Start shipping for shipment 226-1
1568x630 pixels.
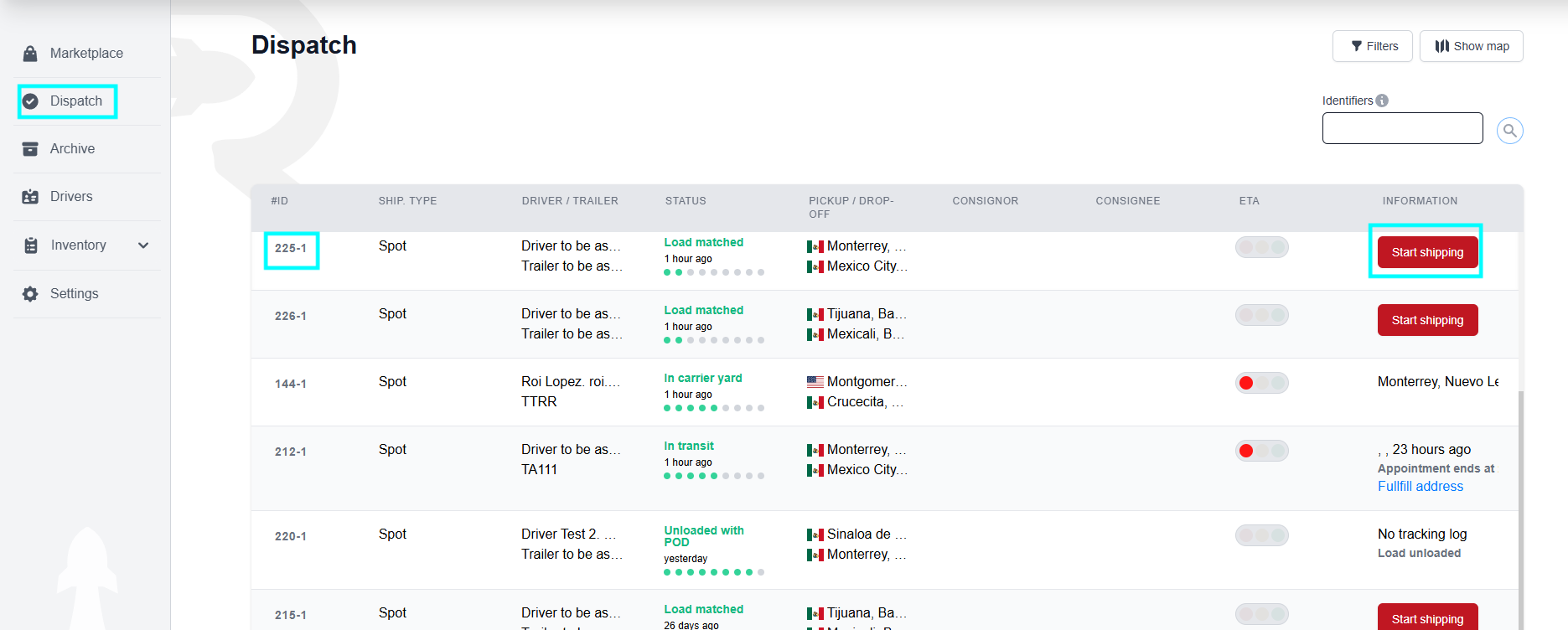1427,320
